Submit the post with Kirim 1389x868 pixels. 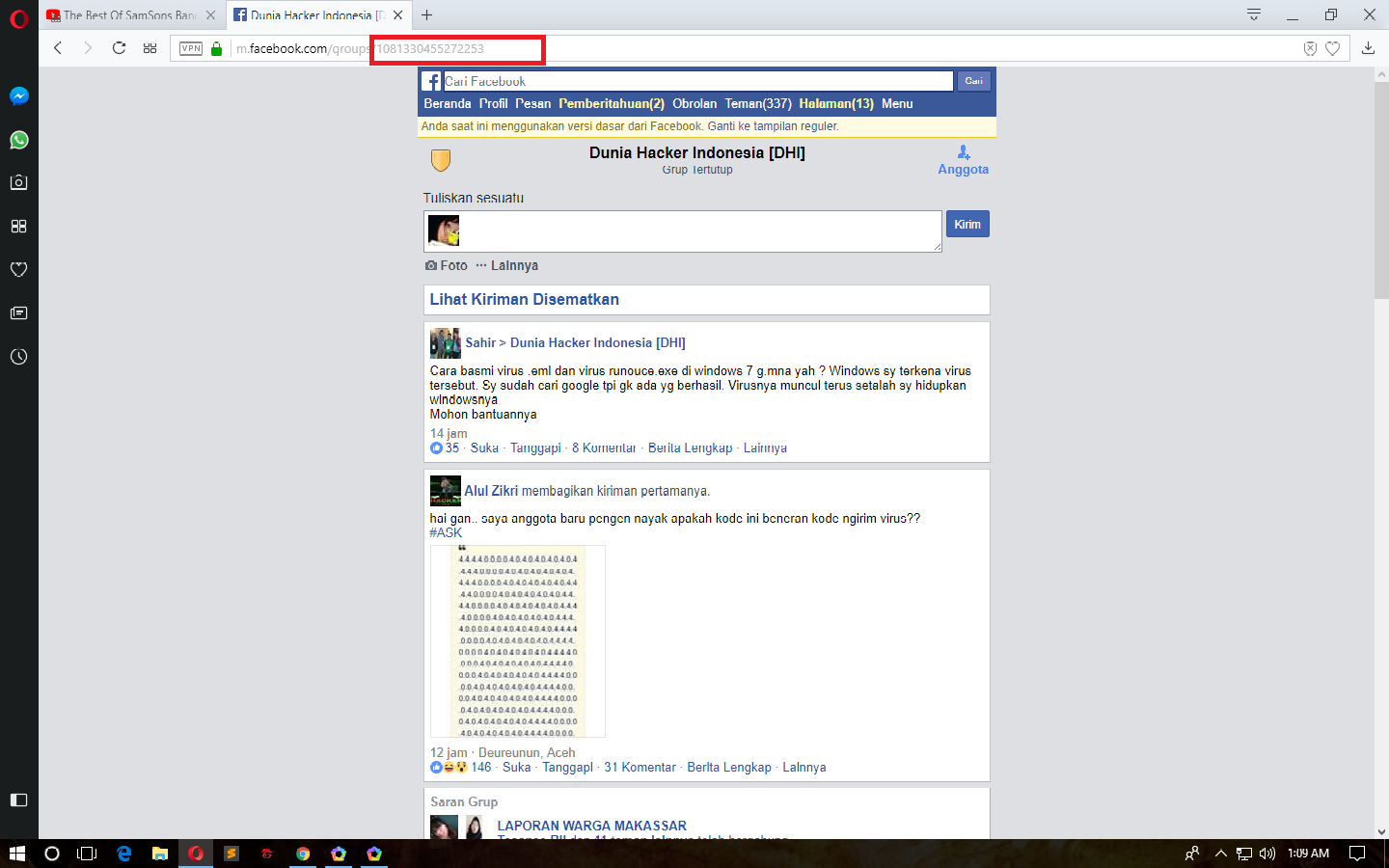coord(967,225)
